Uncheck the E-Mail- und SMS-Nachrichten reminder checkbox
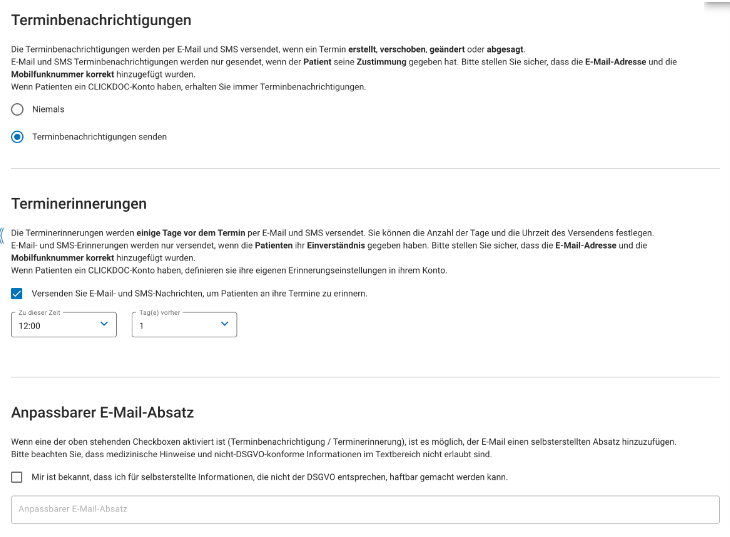This screenshot has height=537, width=730. coord(17,294)
